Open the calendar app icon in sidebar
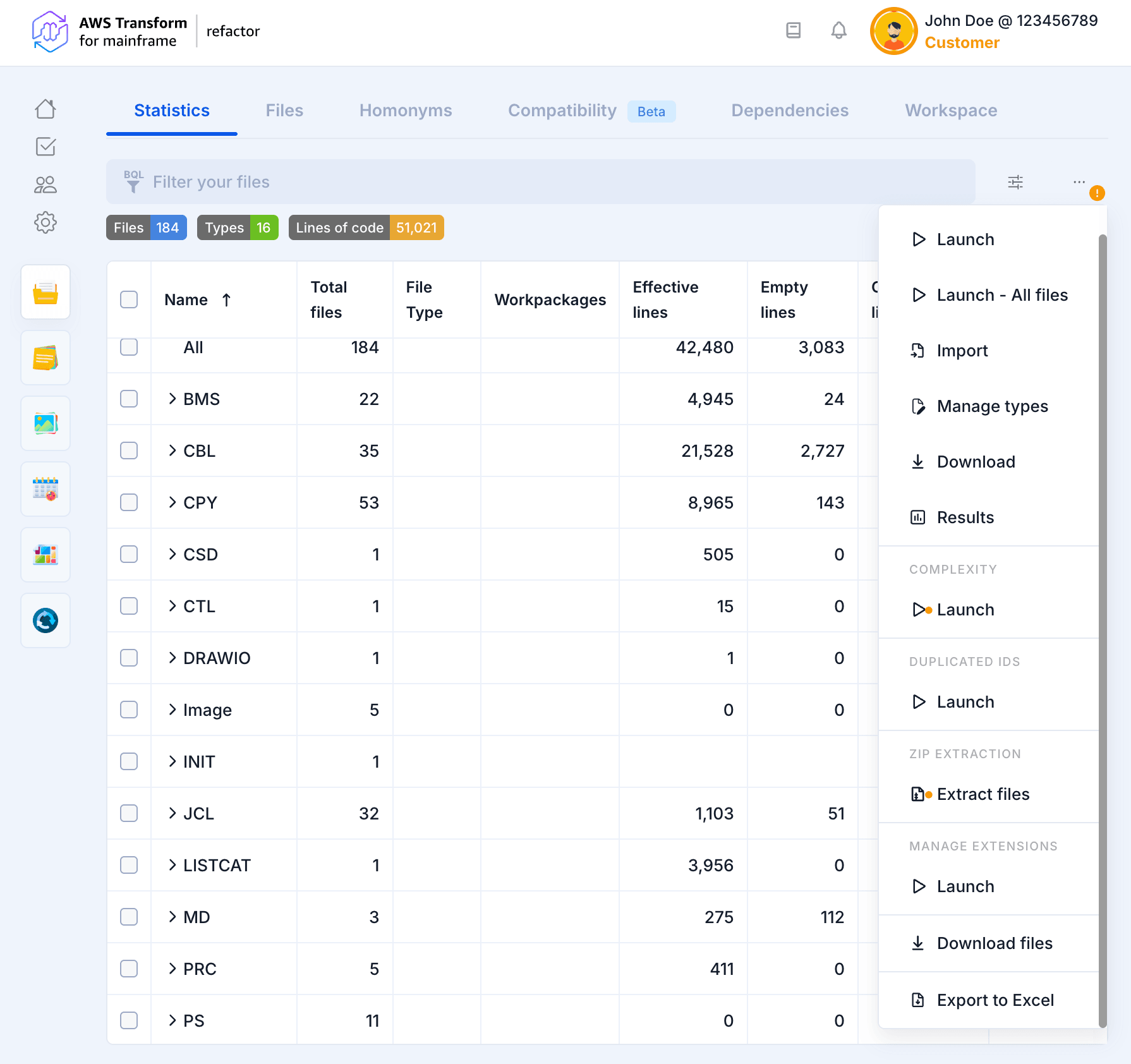The width and height of the screenshot is (1131, 1064). pos(45,489)
